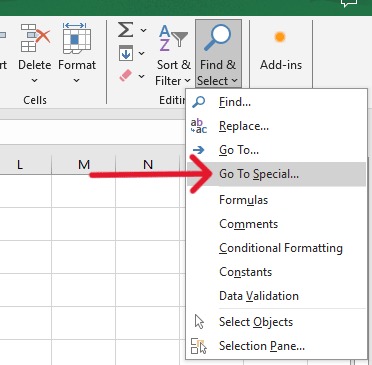372x365 pixels.
Task: Click the comments icon in title bar
Action: point(349,3)
